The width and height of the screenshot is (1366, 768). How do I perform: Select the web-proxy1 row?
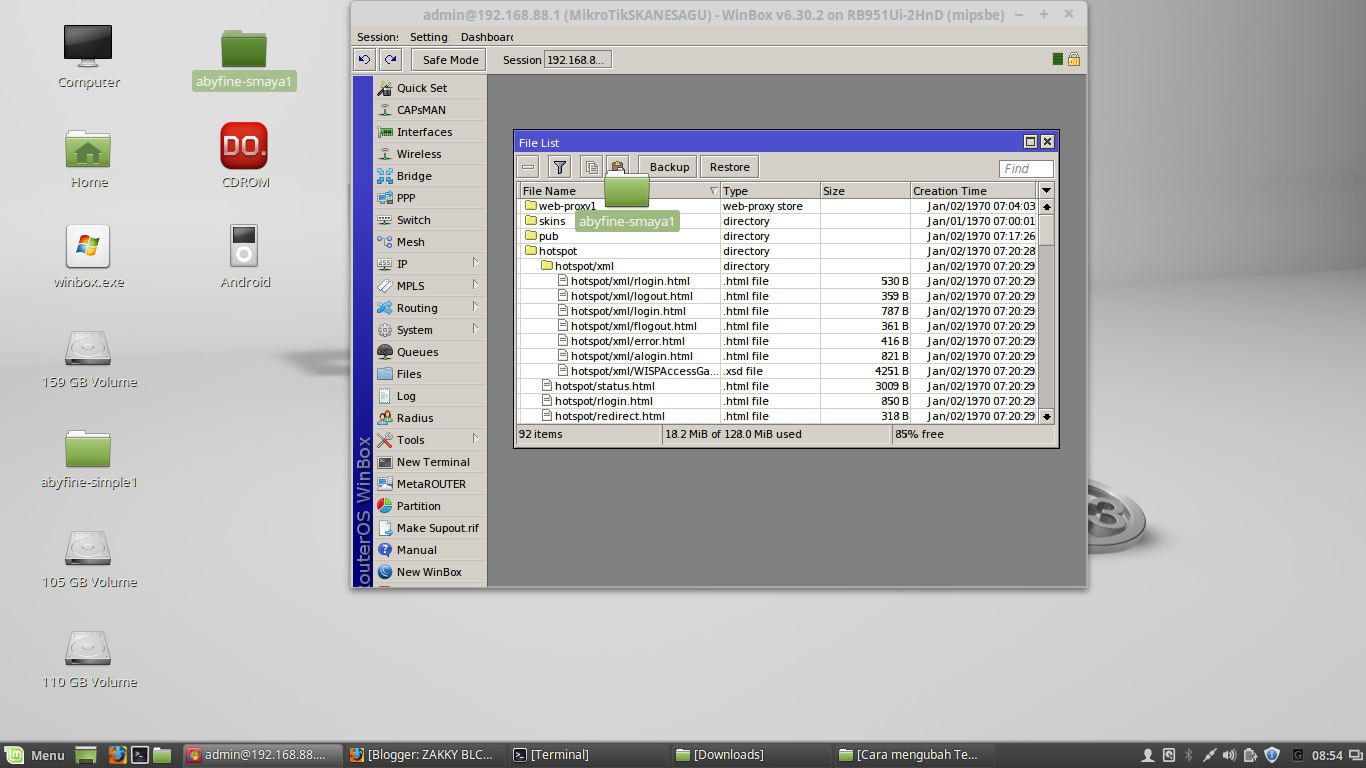pos(778,206)
